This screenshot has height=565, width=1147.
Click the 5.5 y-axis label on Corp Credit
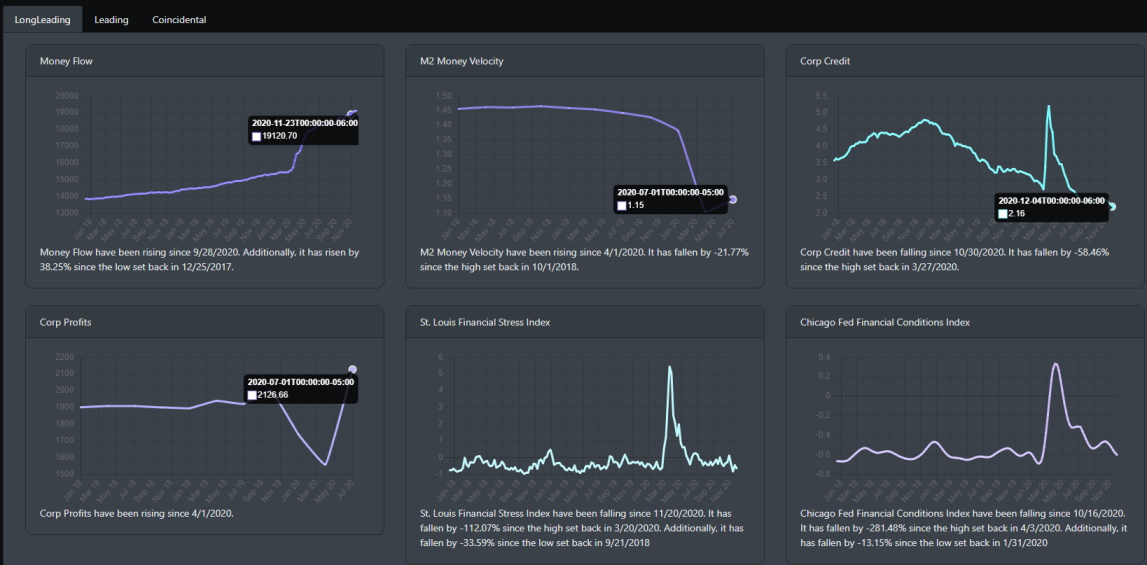[821, 96]
